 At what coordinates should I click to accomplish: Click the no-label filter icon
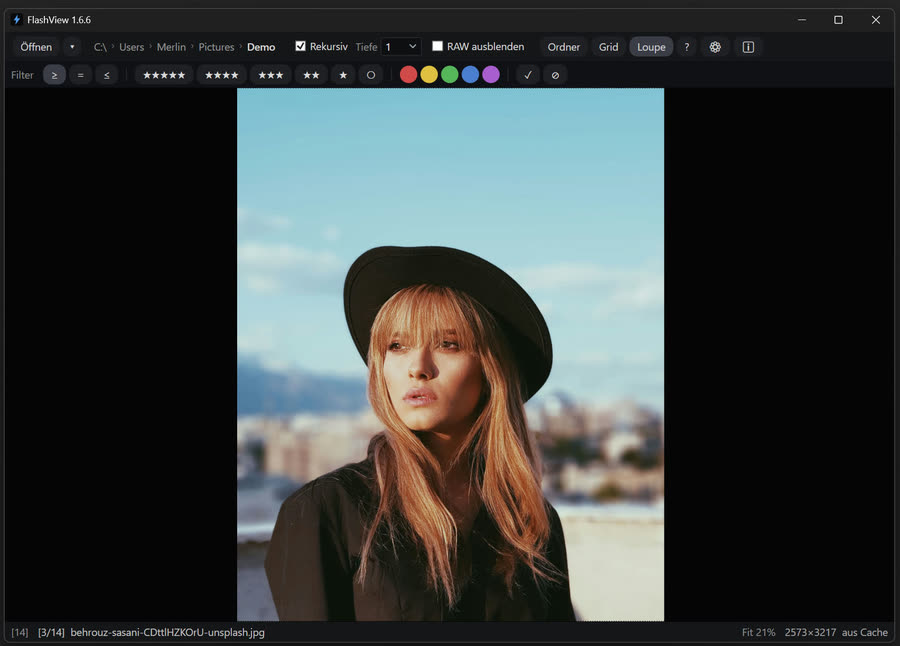[556, 74]
